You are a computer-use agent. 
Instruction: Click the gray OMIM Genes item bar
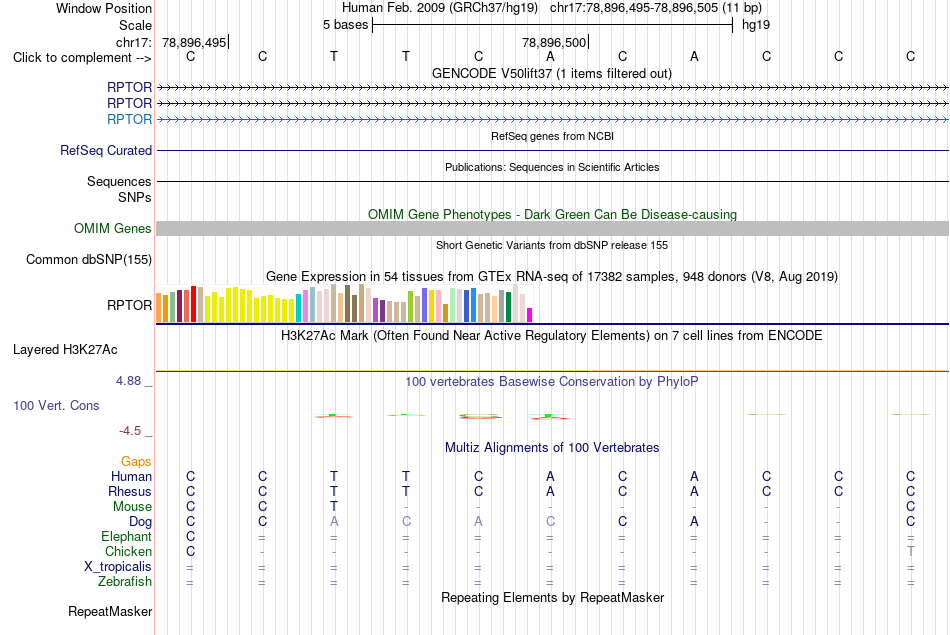point(552,228)
